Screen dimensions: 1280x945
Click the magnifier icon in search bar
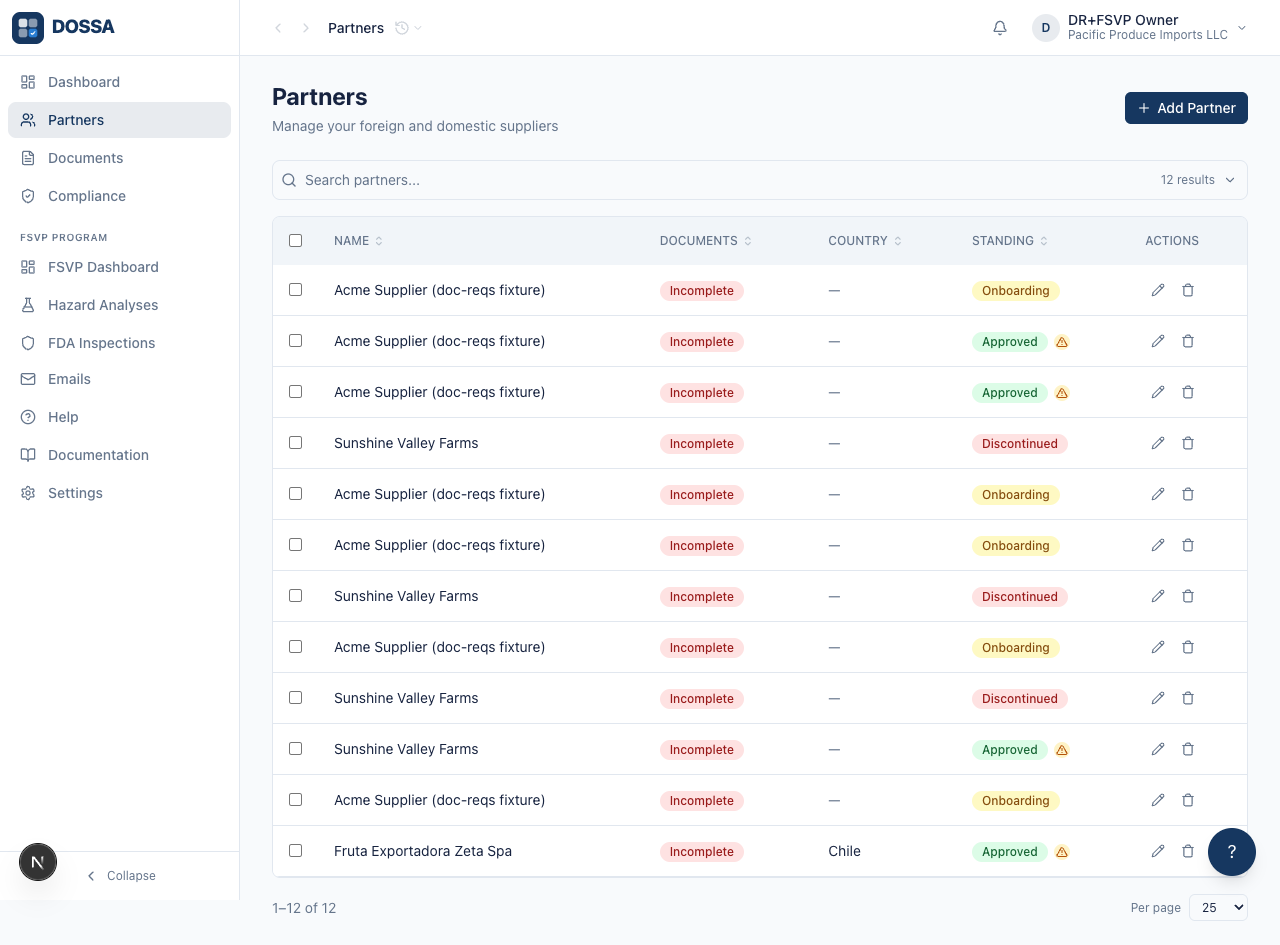289,180
